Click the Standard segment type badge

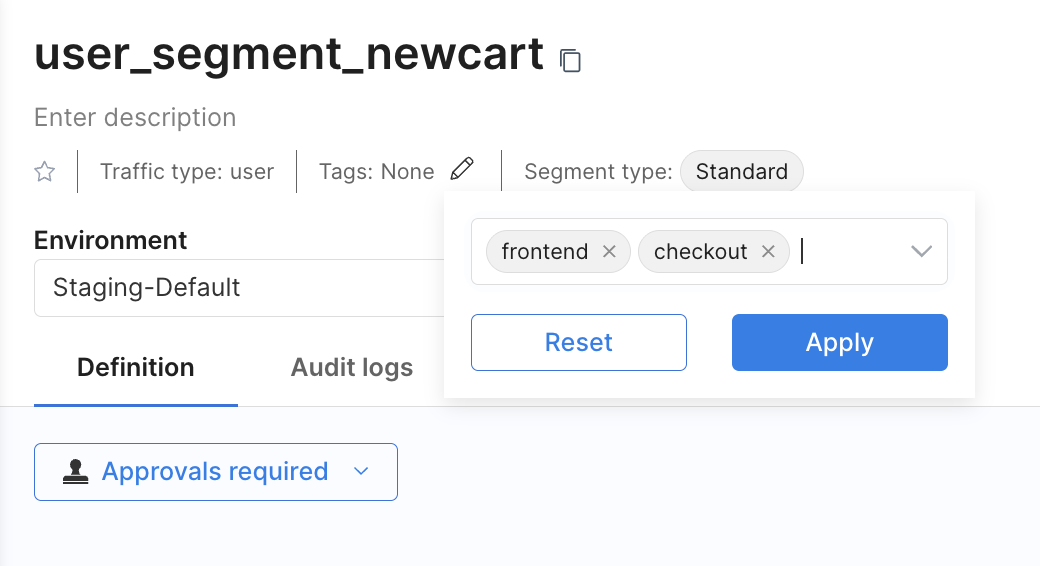pyautogui.click(x=741, y=172)
